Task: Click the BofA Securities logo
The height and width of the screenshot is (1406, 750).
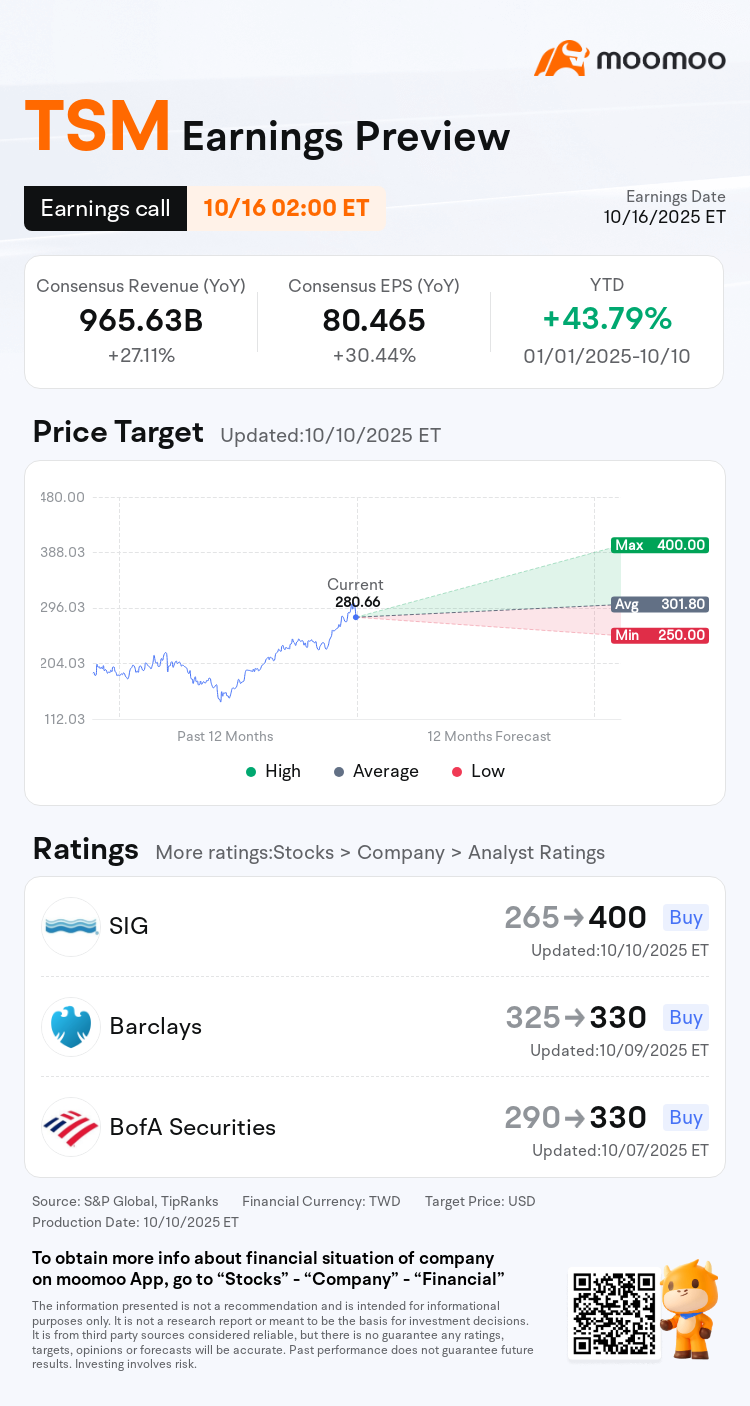Action: tap(71, 1126)
